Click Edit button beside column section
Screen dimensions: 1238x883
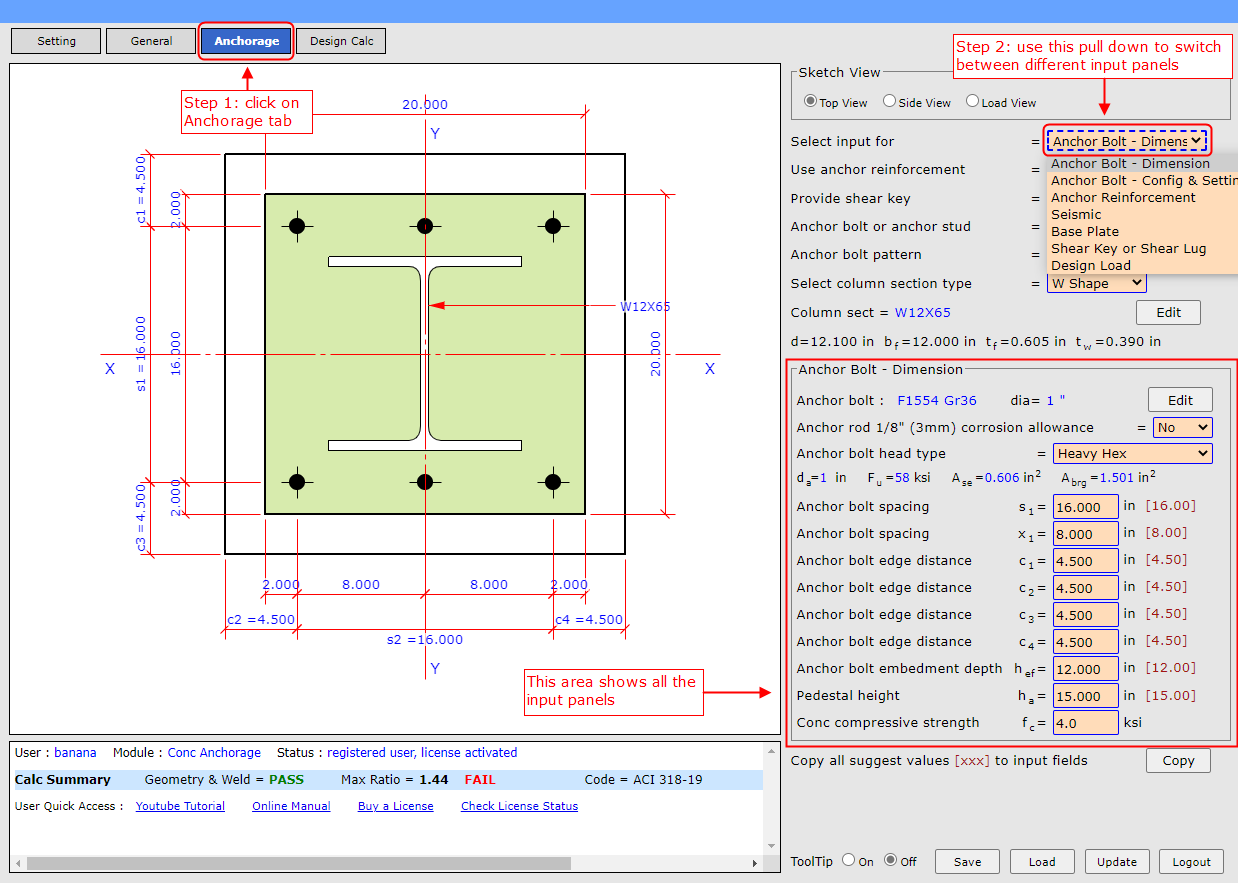(1168, 312)
